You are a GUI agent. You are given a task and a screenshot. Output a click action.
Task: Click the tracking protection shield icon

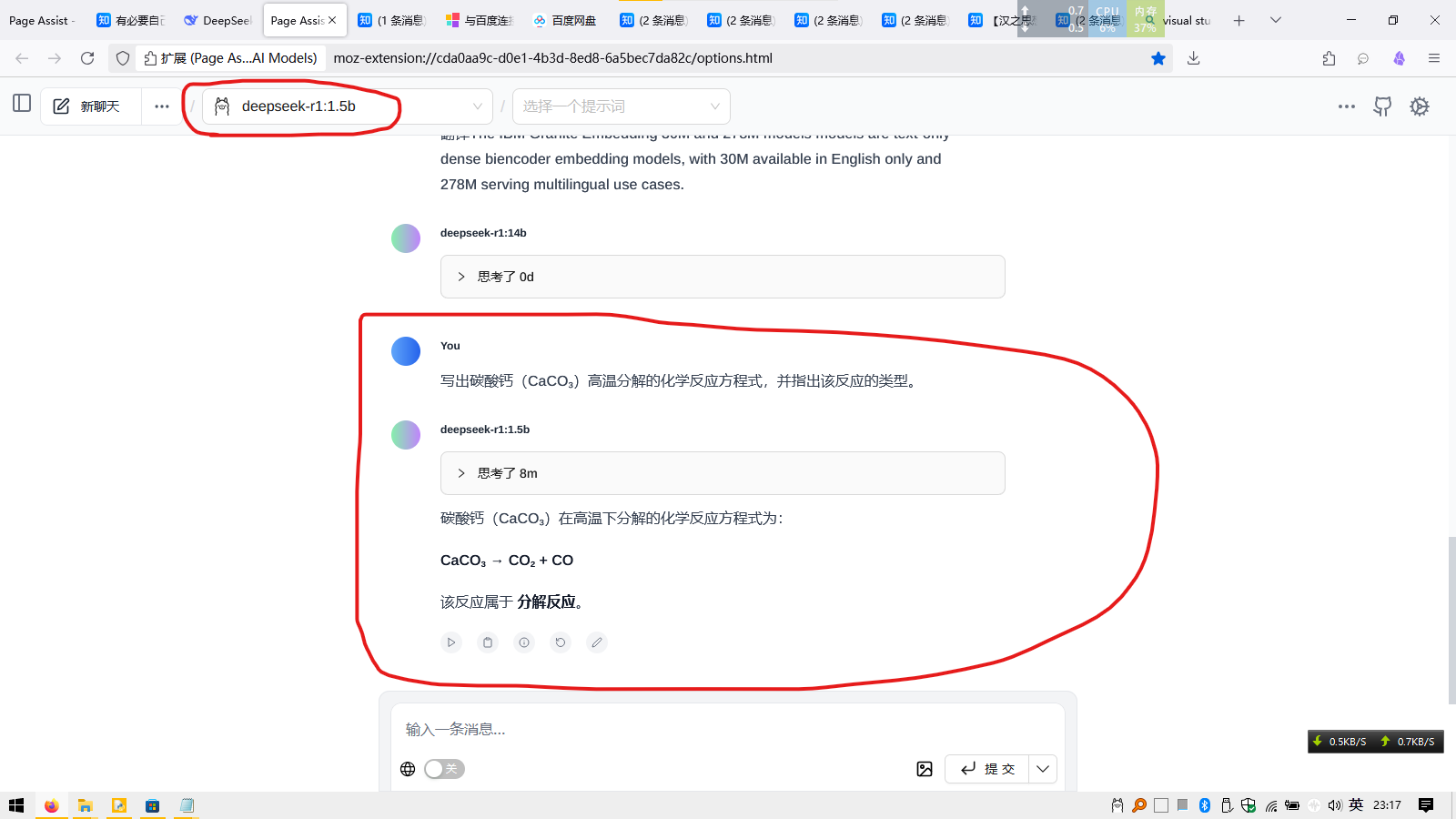click(123, 58)
